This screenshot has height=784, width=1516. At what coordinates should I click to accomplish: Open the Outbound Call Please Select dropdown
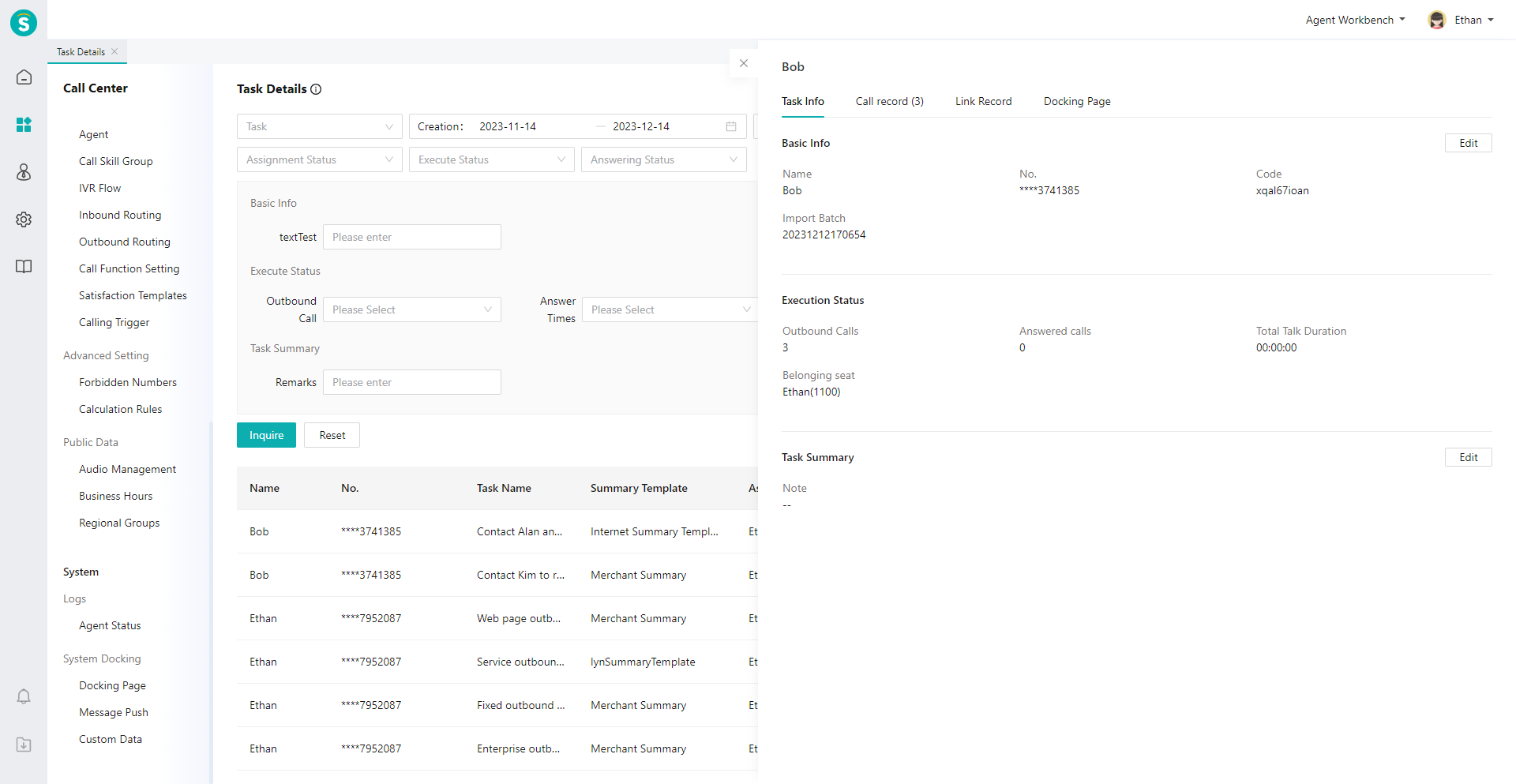tap(412, 309)
